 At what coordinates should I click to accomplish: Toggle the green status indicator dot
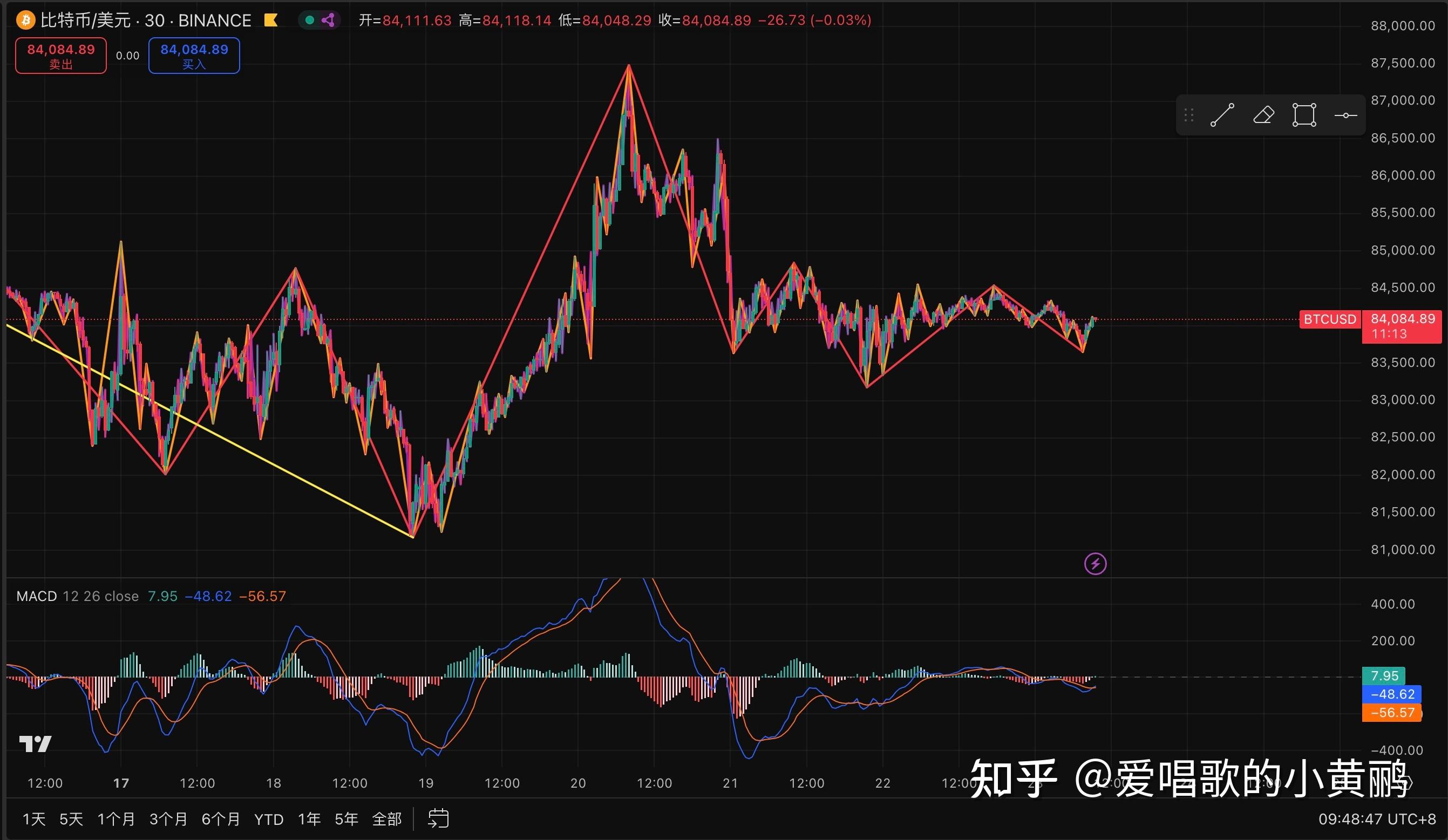pos(309,19)
